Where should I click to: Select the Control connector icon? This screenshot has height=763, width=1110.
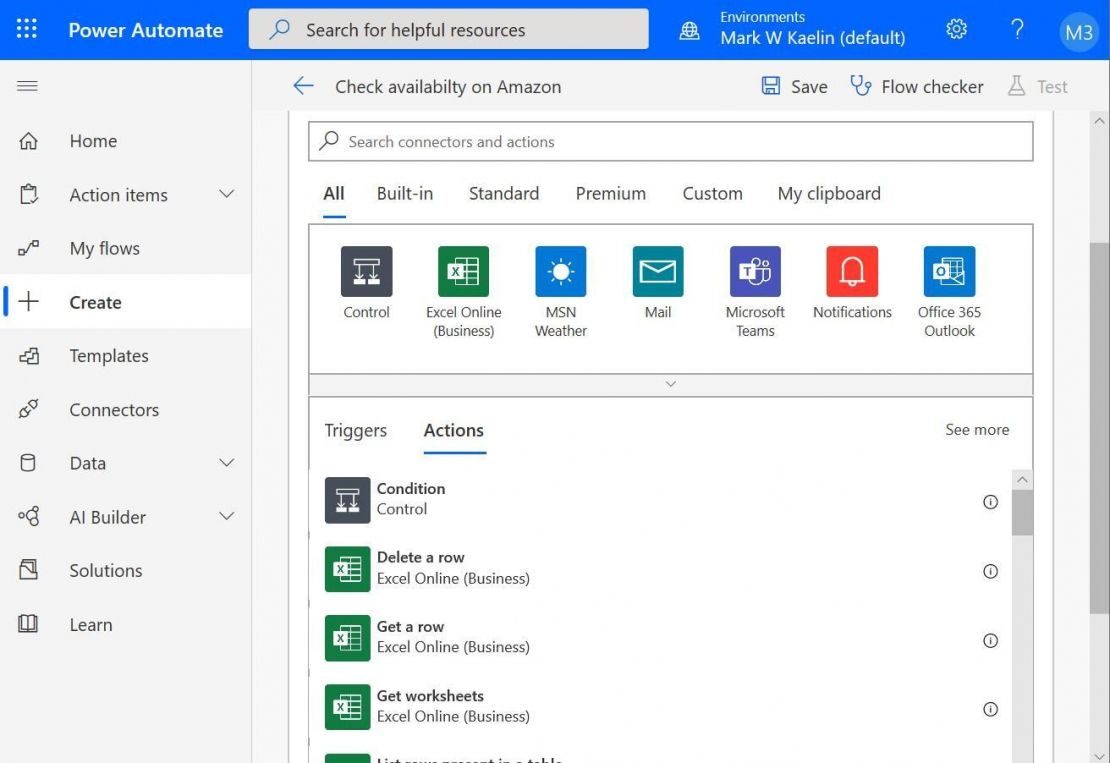(x=366, y=271)
